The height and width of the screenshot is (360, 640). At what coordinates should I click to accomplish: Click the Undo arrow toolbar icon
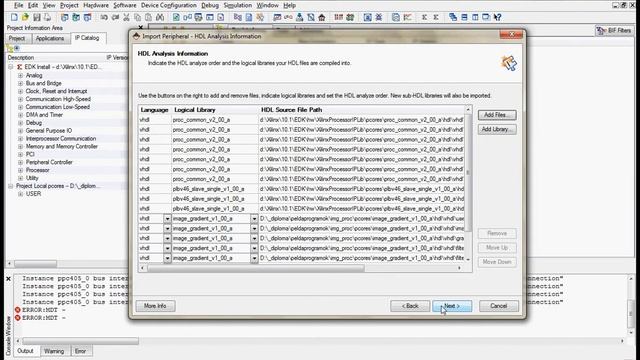104,17
